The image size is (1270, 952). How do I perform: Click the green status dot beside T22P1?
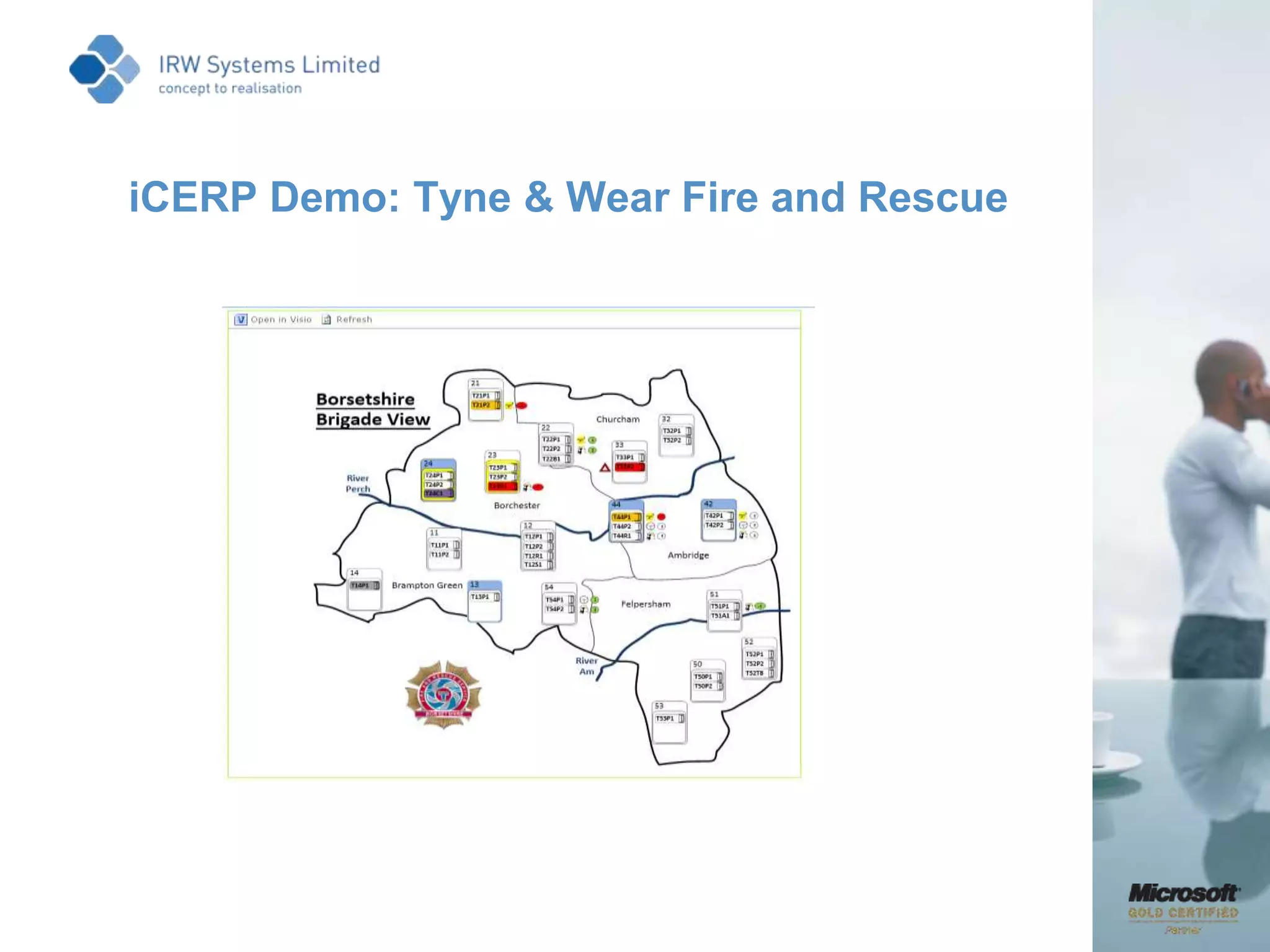(x=592, y=440)
